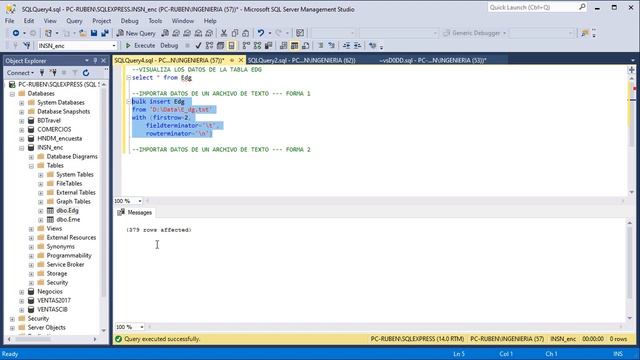Click the Copy icon

point(235,33)
